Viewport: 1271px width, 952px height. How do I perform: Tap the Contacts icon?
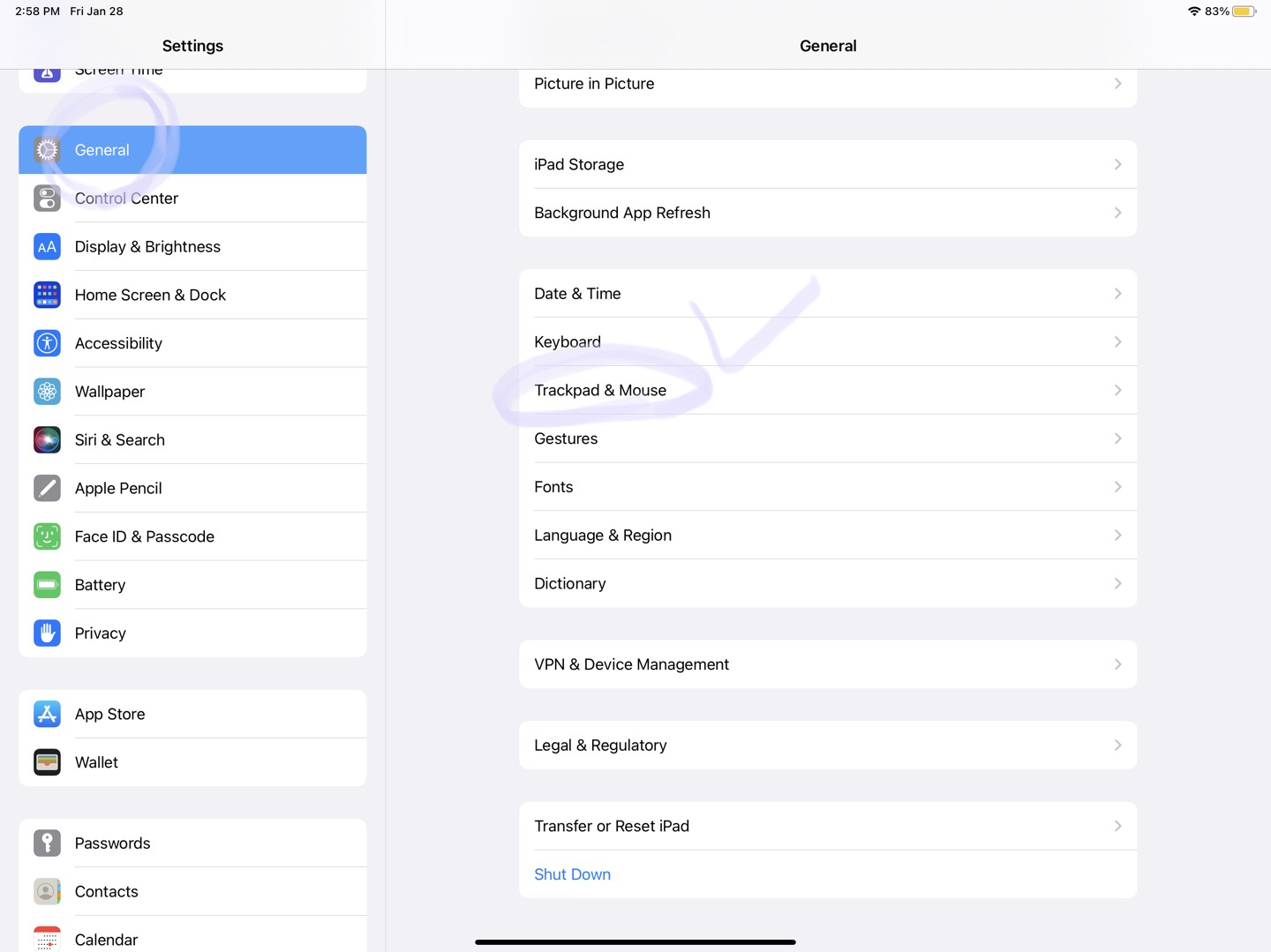point(47,891)
